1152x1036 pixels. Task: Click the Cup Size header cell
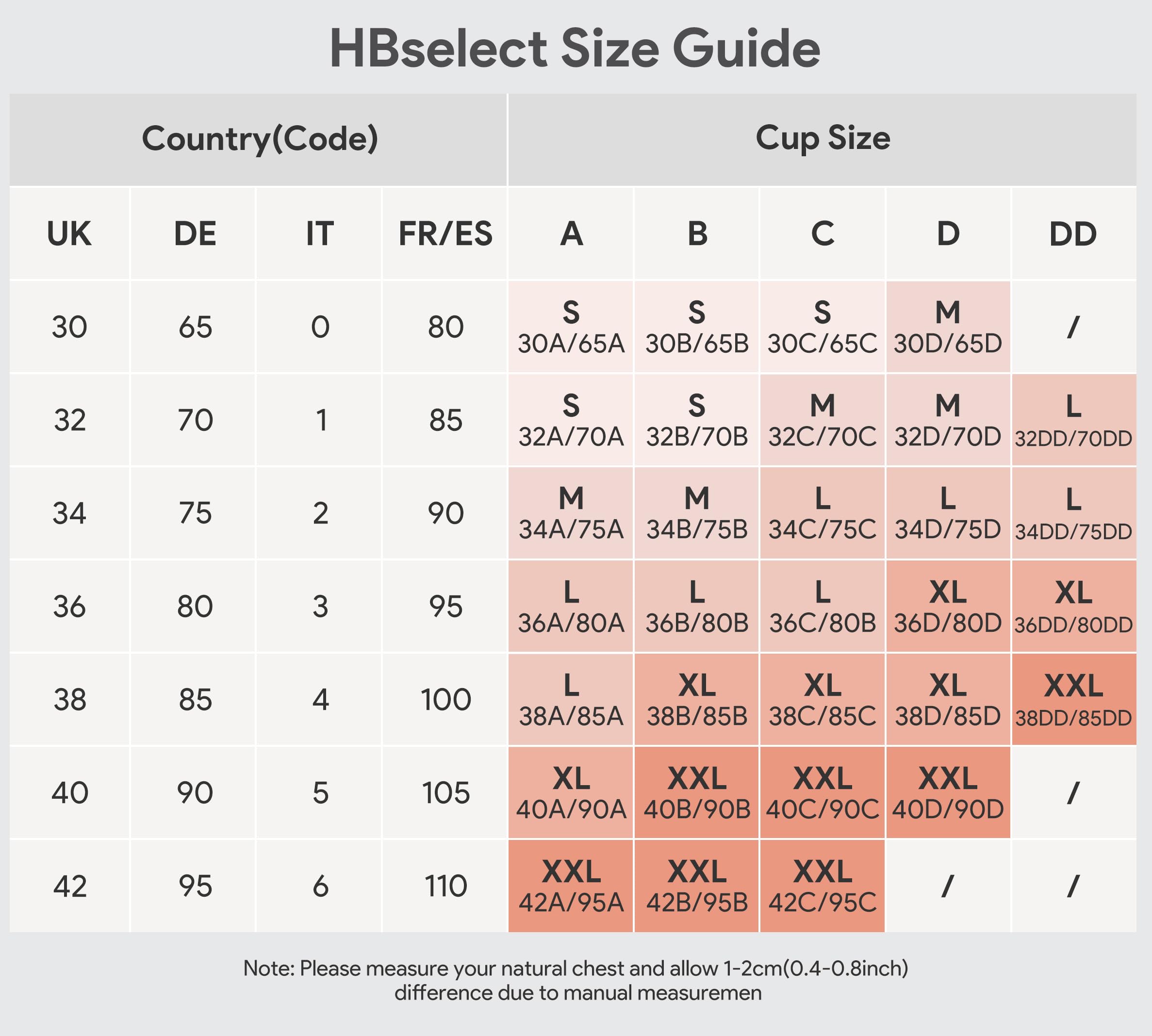[823, 139]
